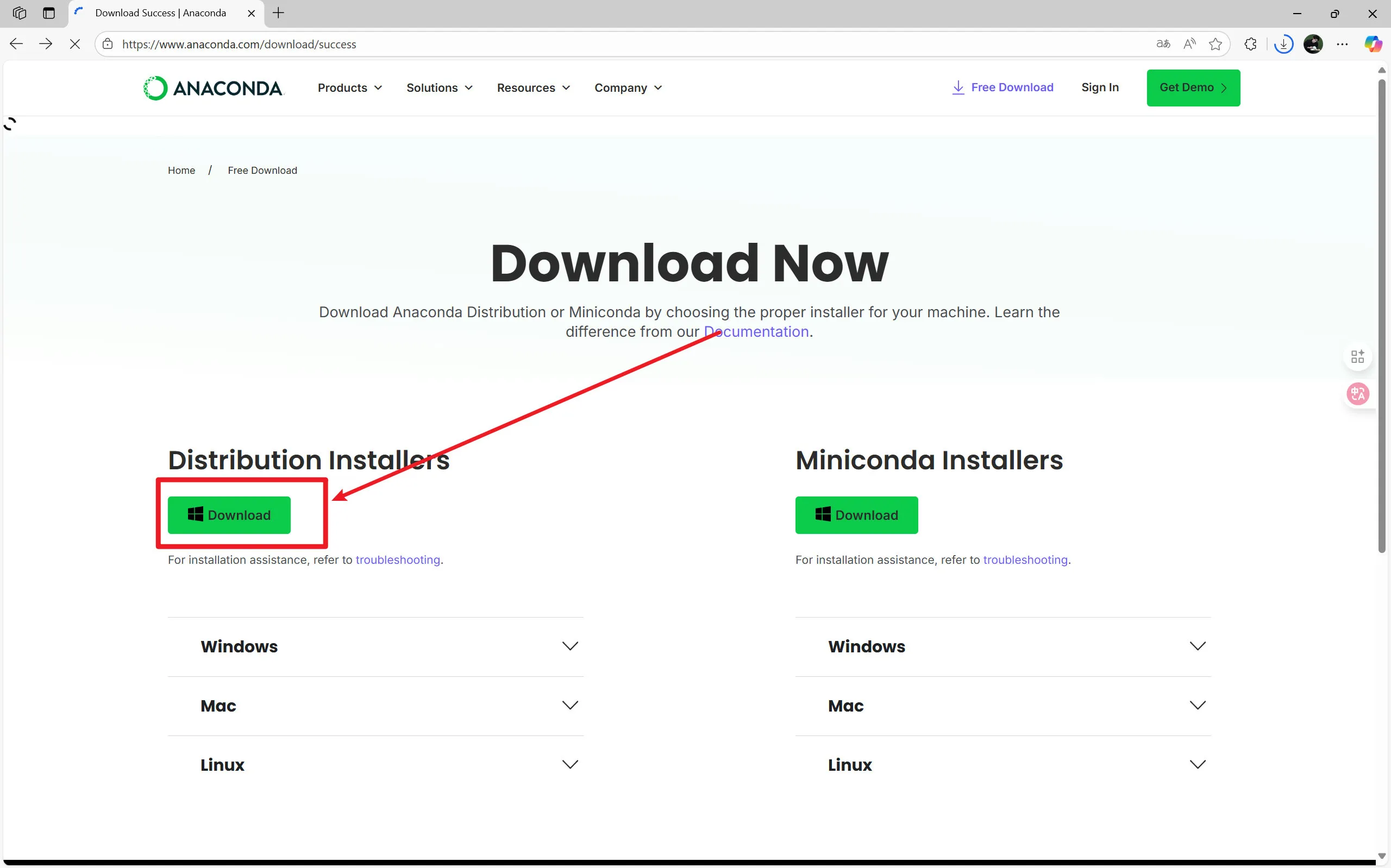Go back to the previous page
The width and height of the screenshot is (1391, 868).
point(17,44)
